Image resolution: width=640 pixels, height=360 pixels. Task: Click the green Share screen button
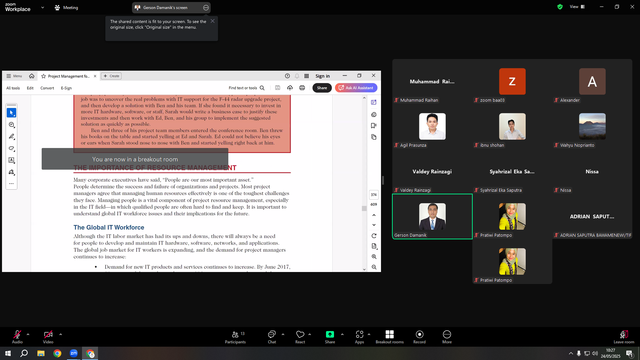[x=330, y=336]
